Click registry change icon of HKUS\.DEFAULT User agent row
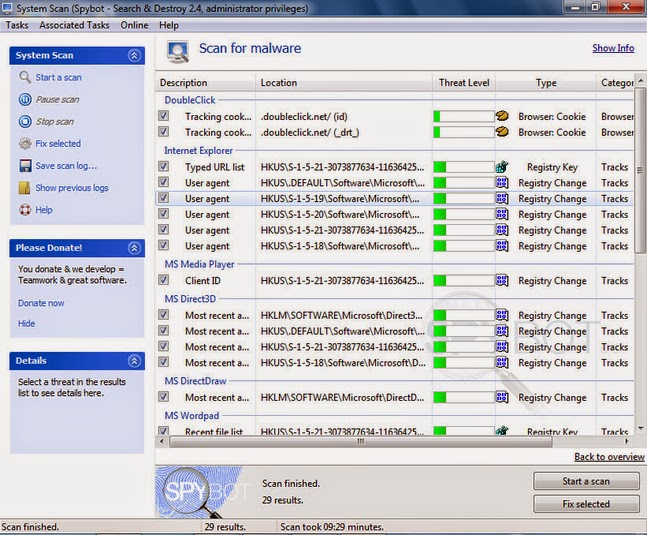The height and width of the screenshot is (535, 647). click(502, 183)
